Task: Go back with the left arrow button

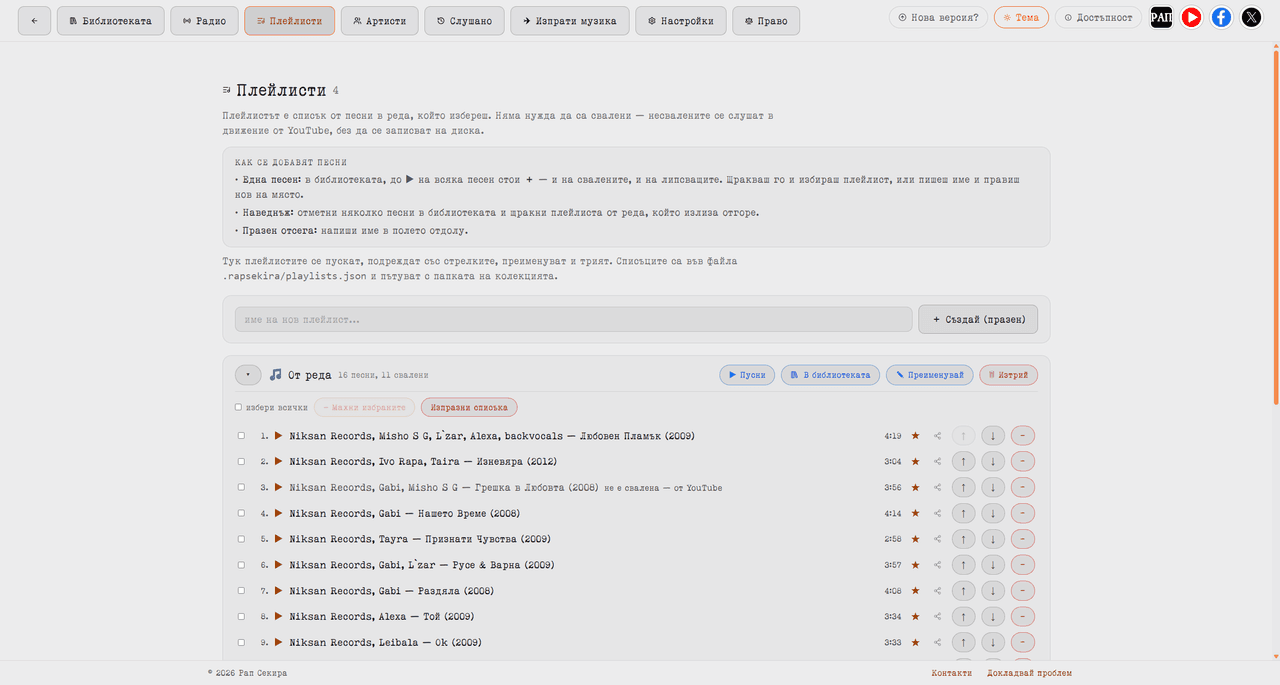Action: [x=34, y=20]
